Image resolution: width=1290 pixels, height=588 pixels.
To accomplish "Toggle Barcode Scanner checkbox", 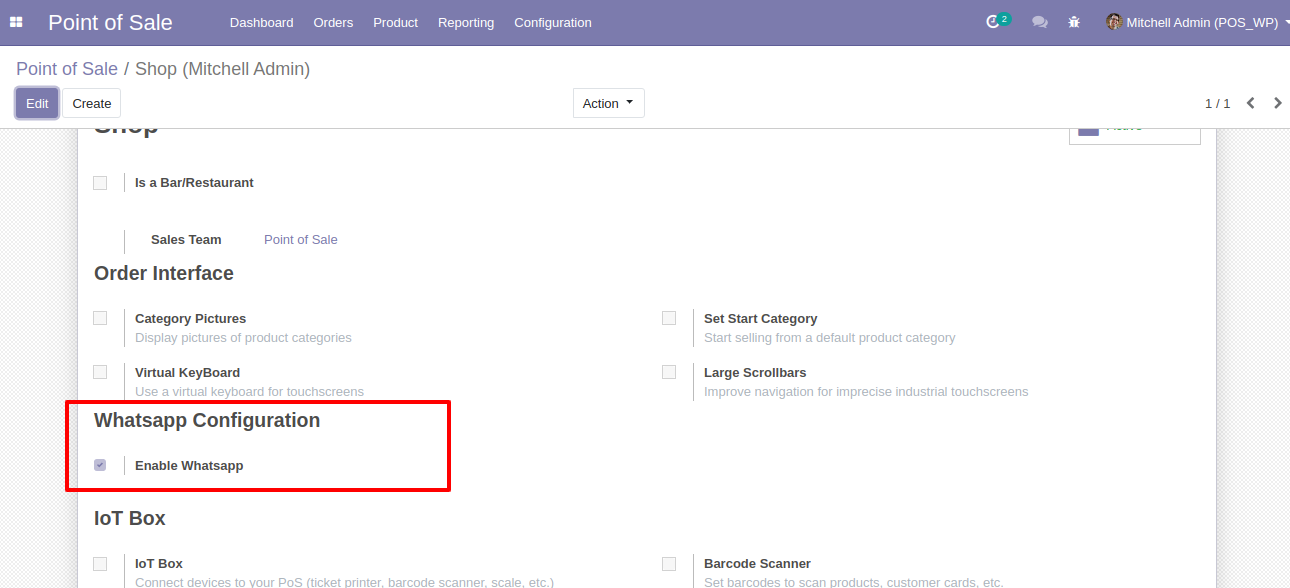I will [x=669, y=564].
